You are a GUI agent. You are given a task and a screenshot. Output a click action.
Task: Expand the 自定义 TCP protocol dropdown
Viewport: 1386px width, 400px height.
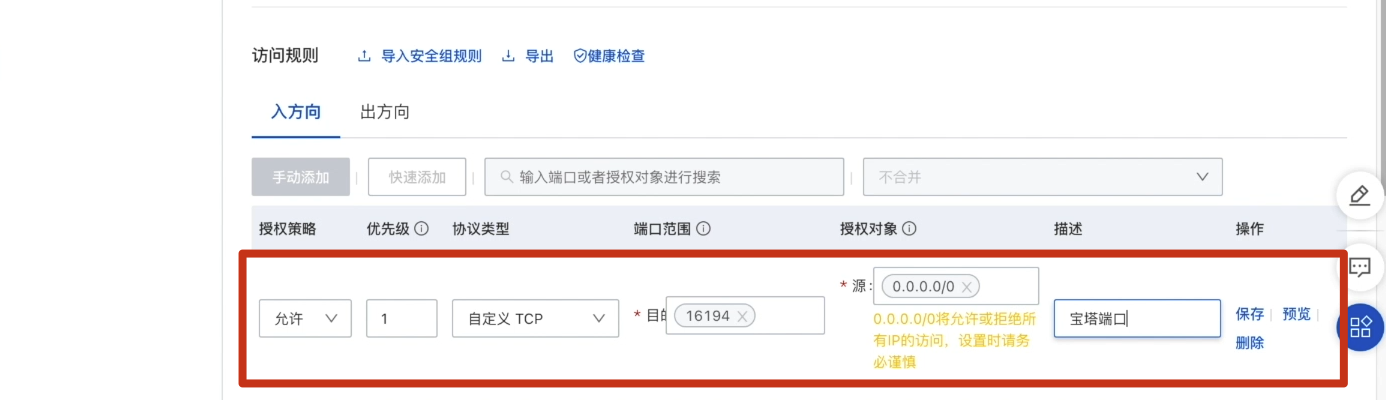point(535,319)
